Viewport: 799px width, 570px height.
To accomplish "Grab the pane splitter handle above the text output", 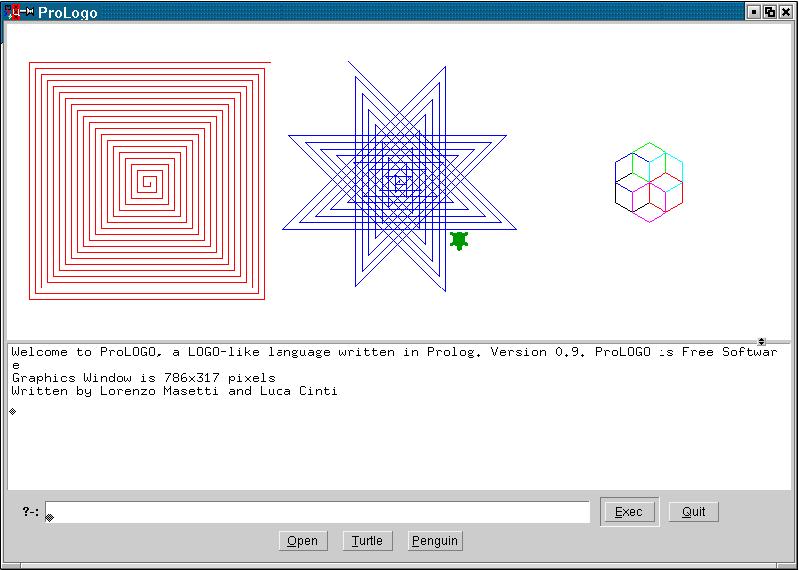I will [761, 341].
